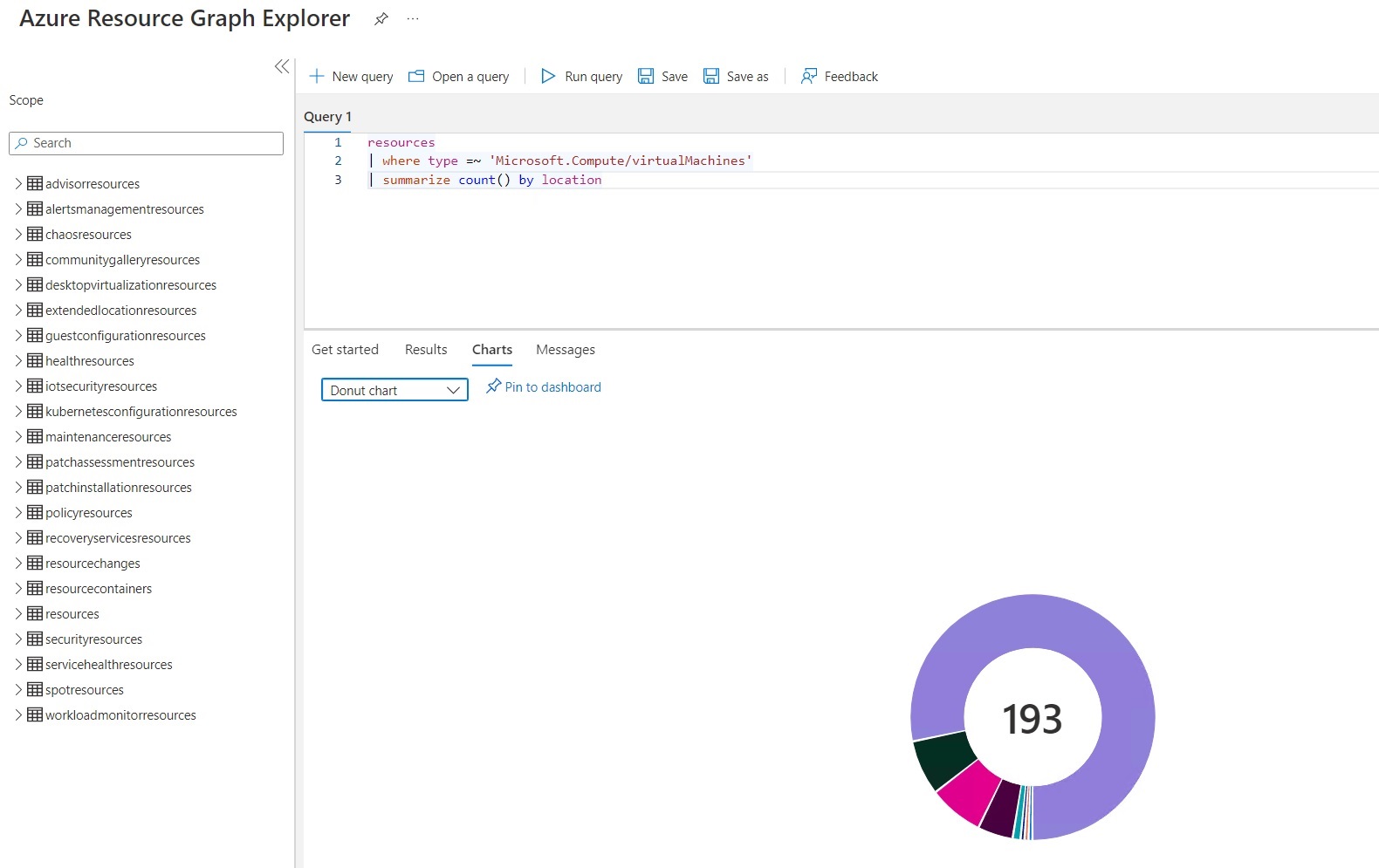Pin Azure Resource Graph Explorer page
The width and height of the screenshot is (1379, 868).
click(381, 19)
